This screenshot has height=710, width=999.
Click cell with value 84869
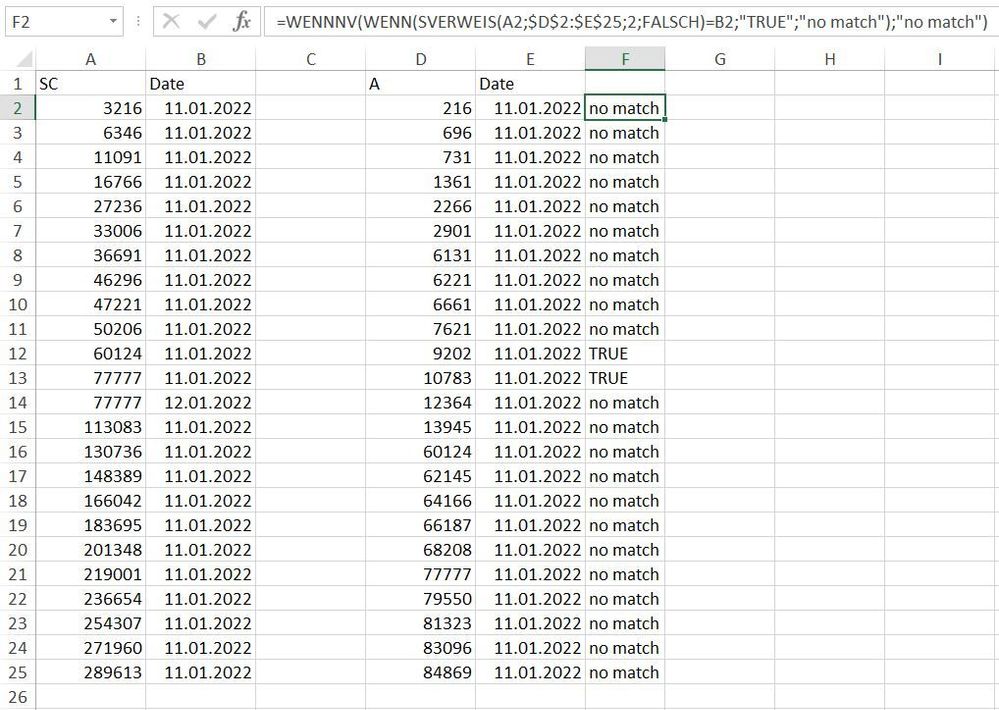pos(420,672)
